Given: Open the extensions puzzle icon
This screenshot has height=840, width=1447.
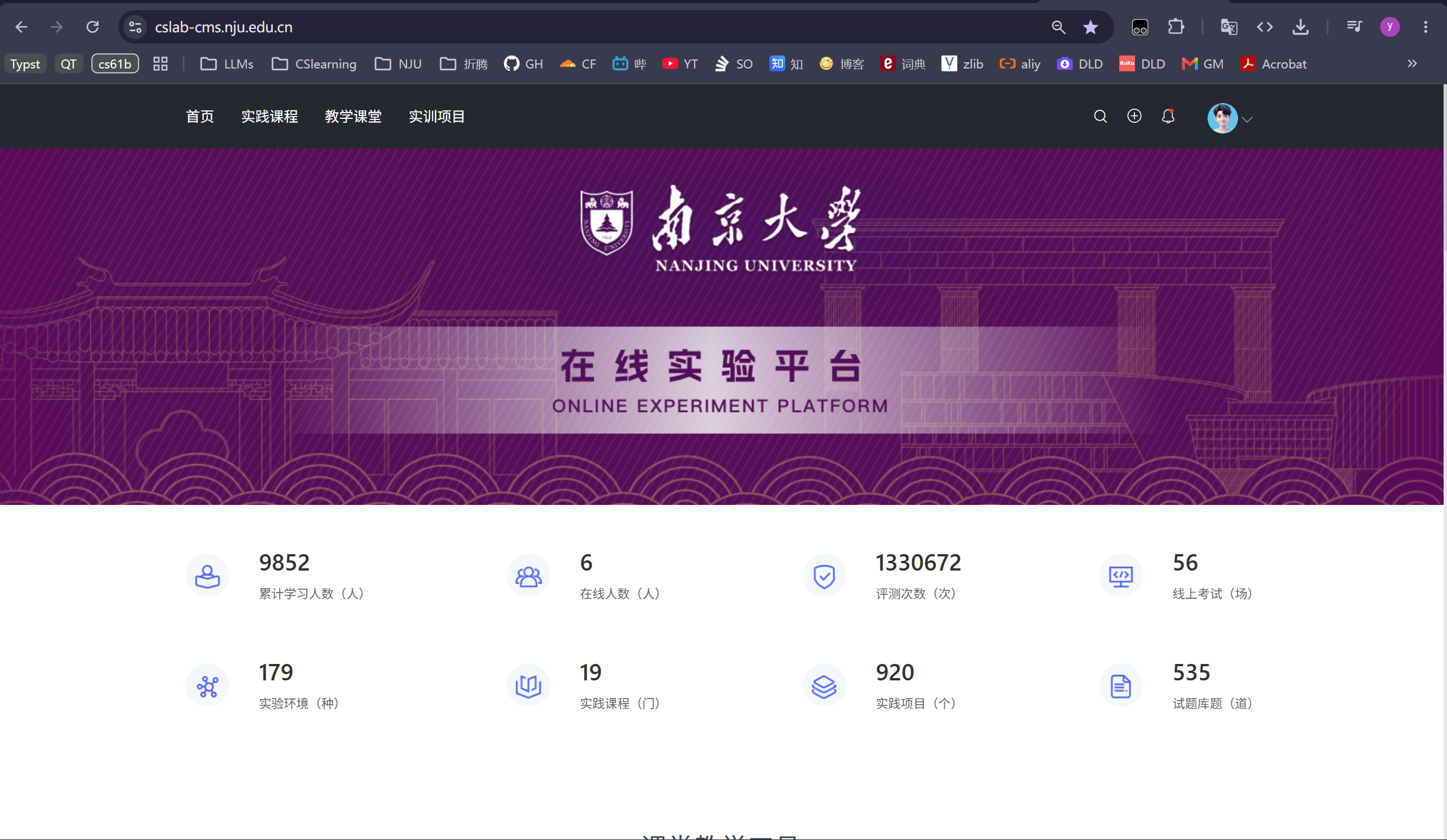Looking at the screenshot, I should 1176,27.
